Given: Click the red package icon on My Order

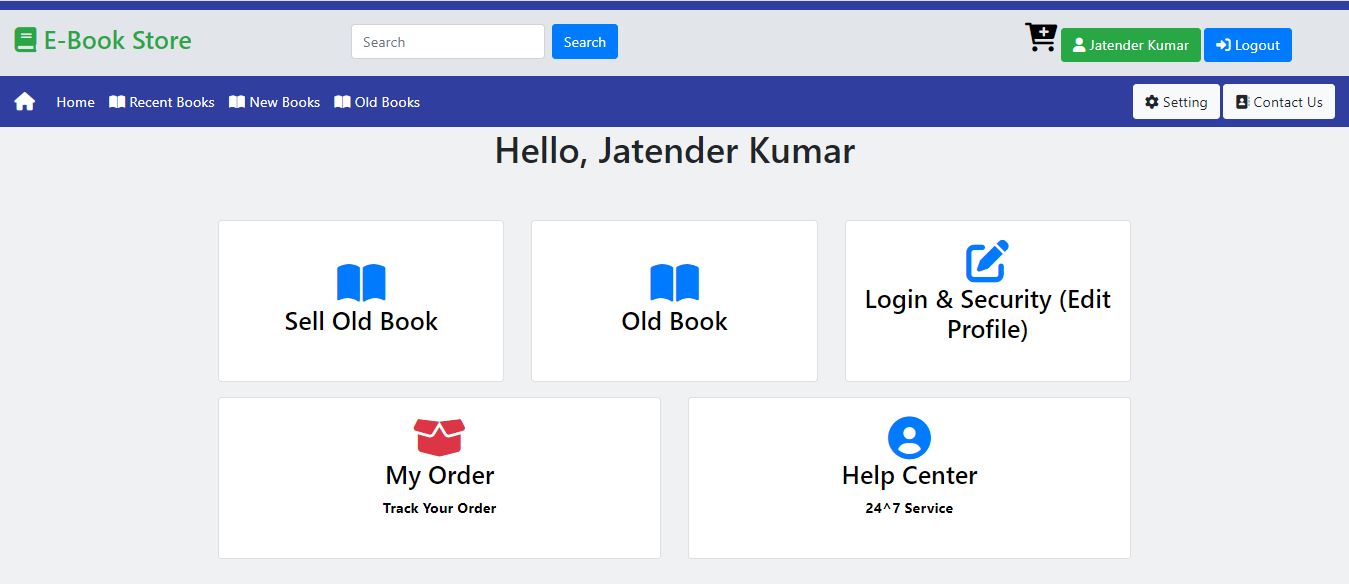Looking at the screenshot, I should pyautogui.click(x=439, y=436).
